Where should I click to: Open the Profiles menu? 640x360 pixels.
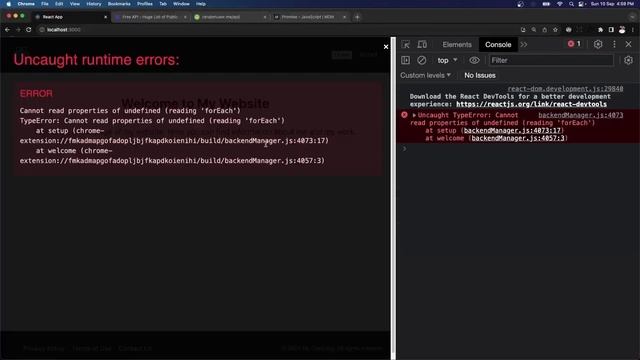click(x=145, y=4)
